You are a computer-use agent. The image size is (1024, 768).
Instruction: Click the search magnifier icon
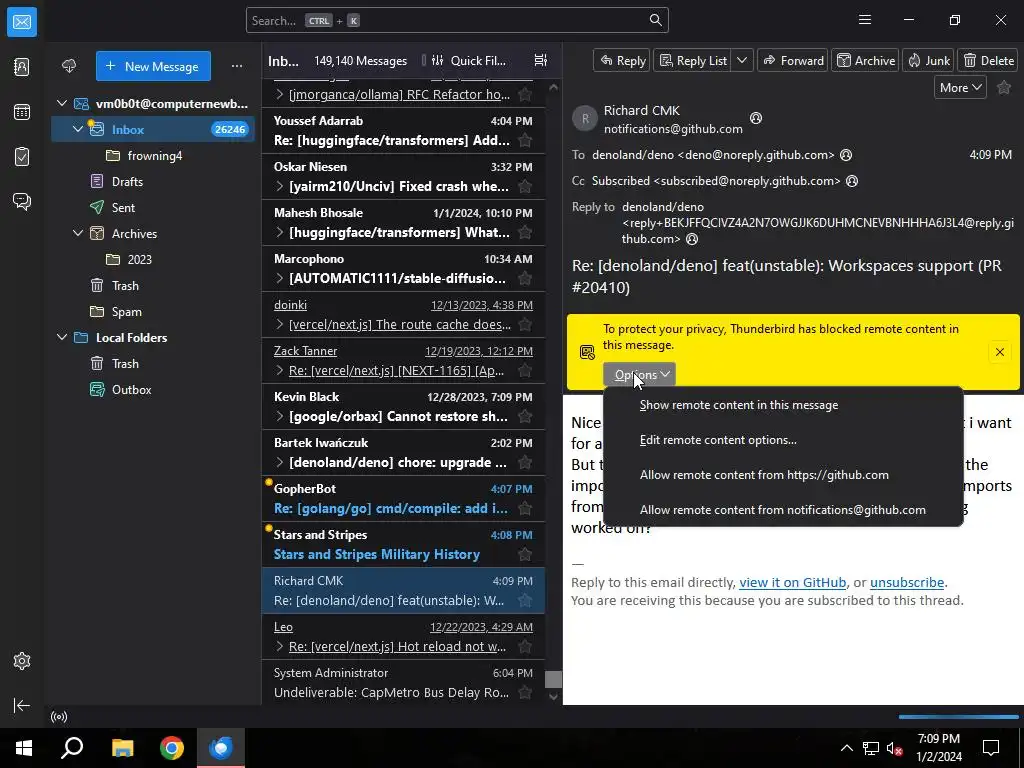(x=656, y=20)
